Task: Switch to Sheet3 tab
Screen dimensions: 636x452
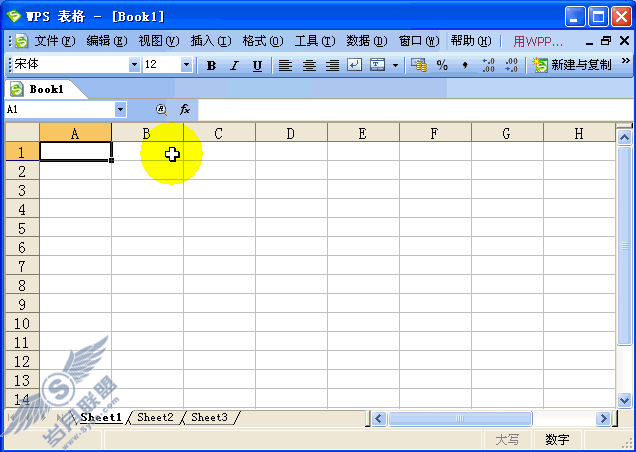Action: pyautogui.click(x=209, y=417)
